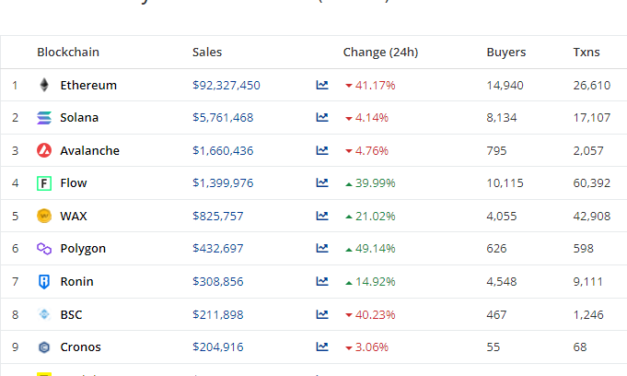Screen dimensions: 627x376
Task: Open the Solana blockchain link
Action: (x=79, y=118)
